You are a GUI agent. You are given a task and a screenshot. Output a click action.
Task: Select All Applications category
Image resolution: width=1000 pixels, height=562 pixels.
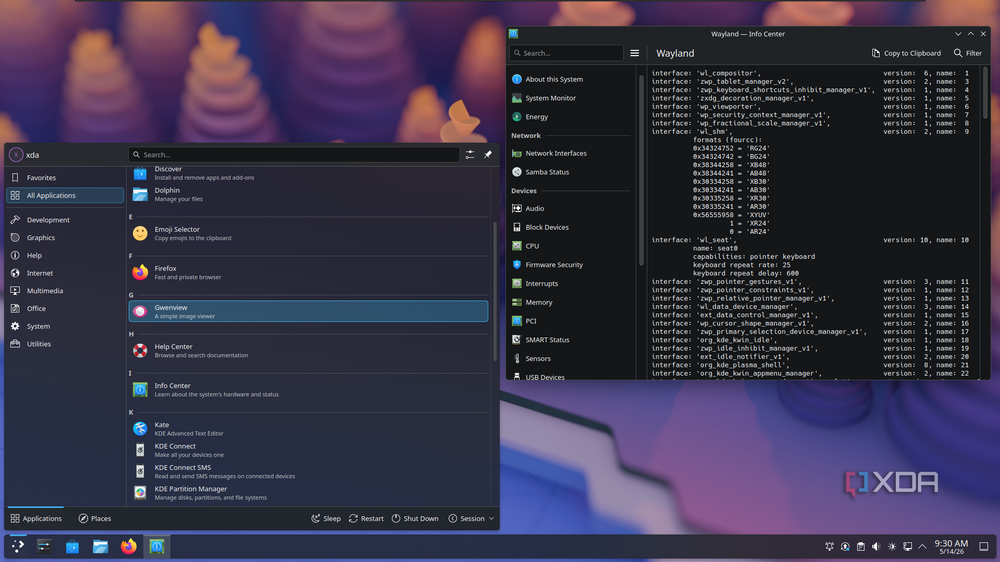pos(64,195)
